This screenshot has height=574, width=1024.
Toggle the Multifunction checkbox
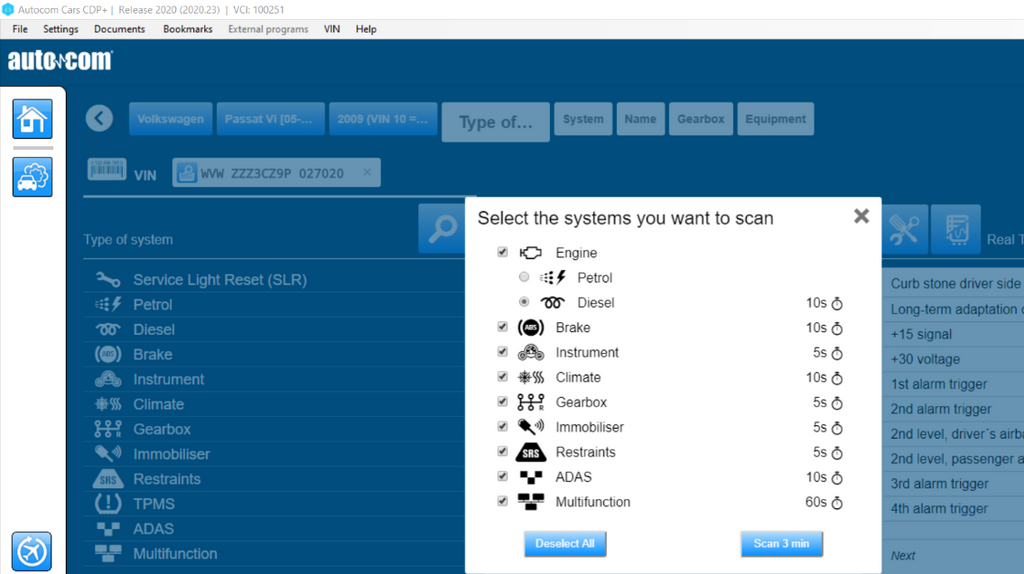(x=503, y=502)
